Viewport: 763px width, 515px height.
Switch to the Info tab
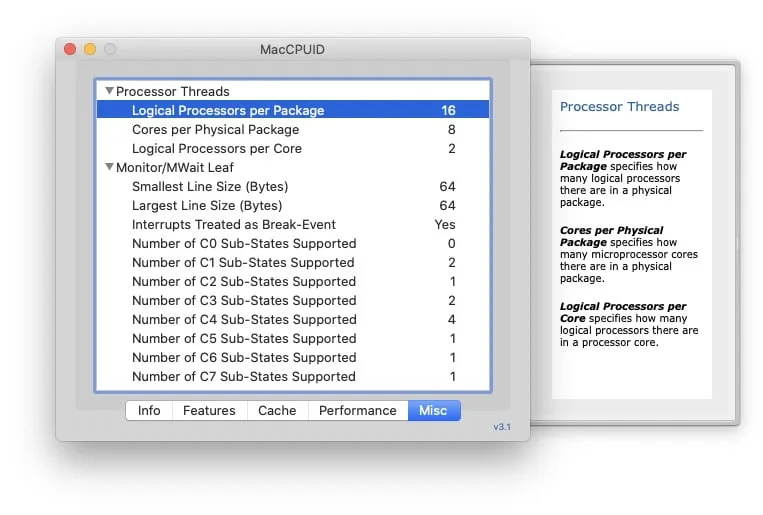point(149,410)
